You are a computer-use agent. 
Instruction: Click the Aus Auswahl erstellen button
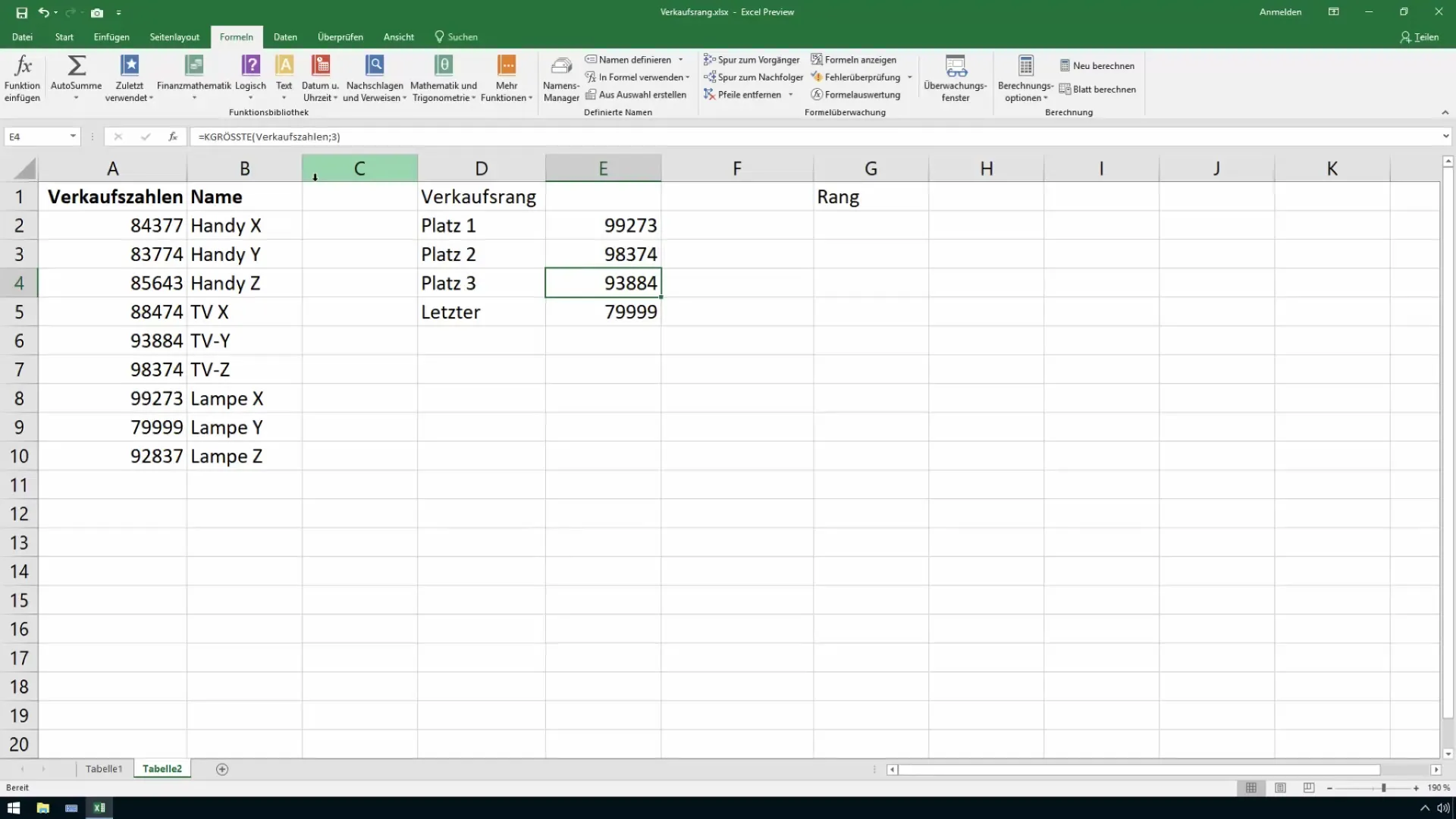[x=636, y=94]
